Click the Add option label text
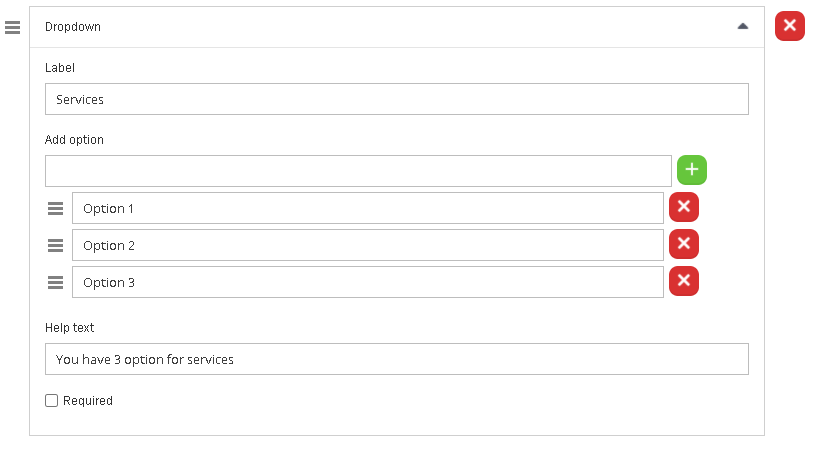 (x=74, y=140)
